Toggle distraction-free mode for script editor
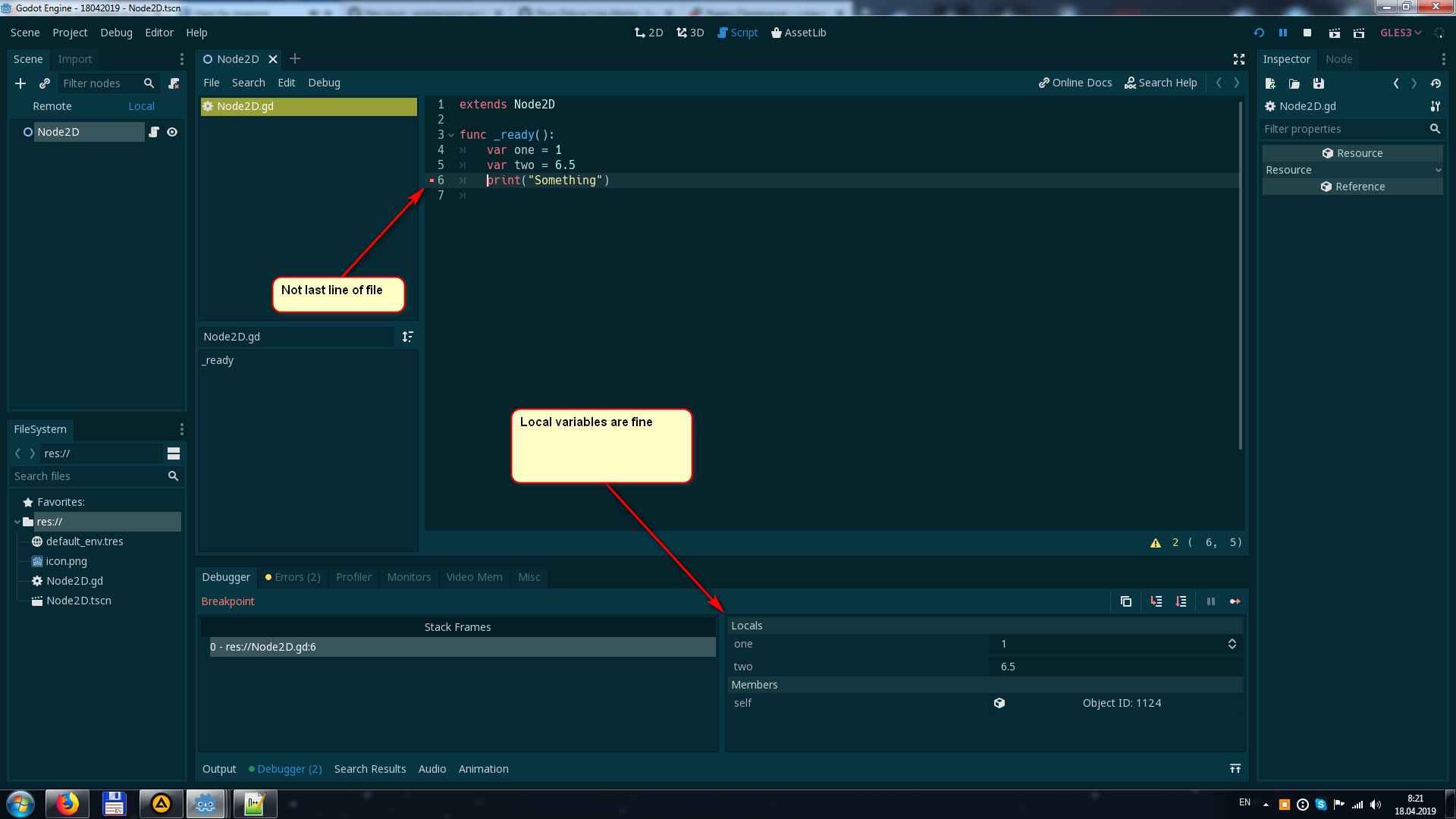Image resolution: width=1456 pixels, height=819 pixels. click(1238, 59)
